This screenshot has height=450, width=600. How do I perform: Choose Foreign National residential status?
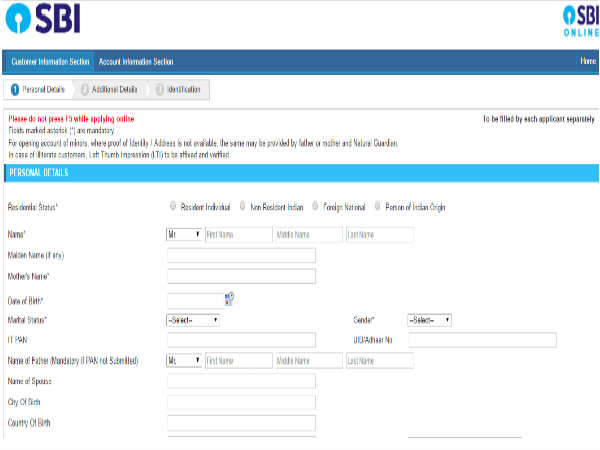315,207
